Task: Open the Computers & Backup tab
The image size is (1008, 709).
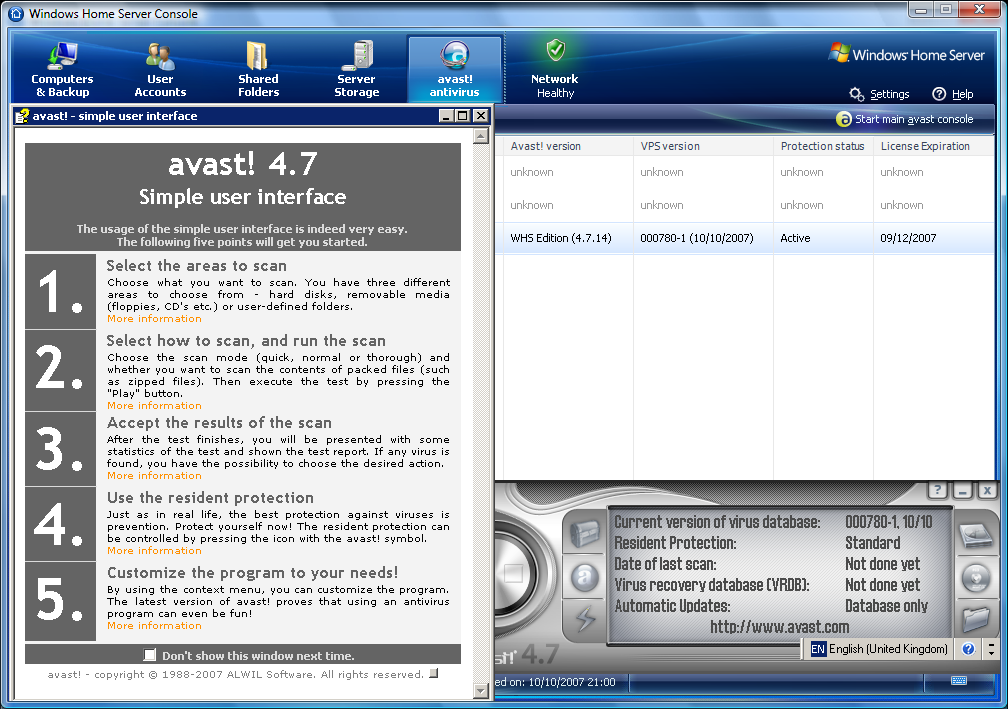Action: click(x=62, y=69)
